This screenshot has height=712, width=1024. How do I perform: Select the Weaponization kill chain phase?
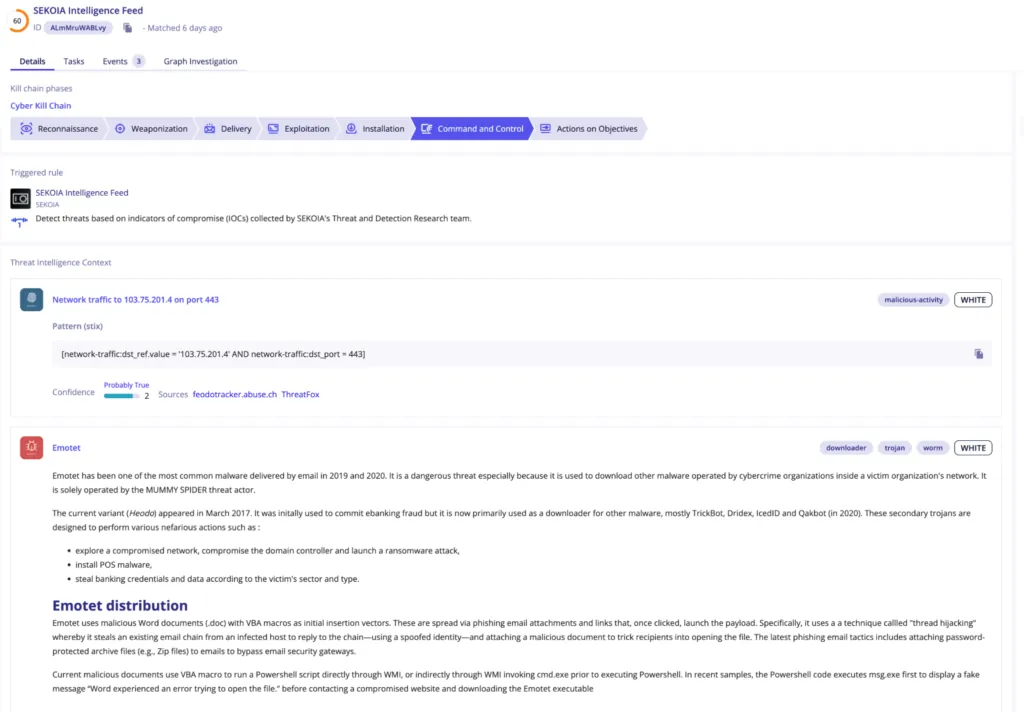point(152,129)
